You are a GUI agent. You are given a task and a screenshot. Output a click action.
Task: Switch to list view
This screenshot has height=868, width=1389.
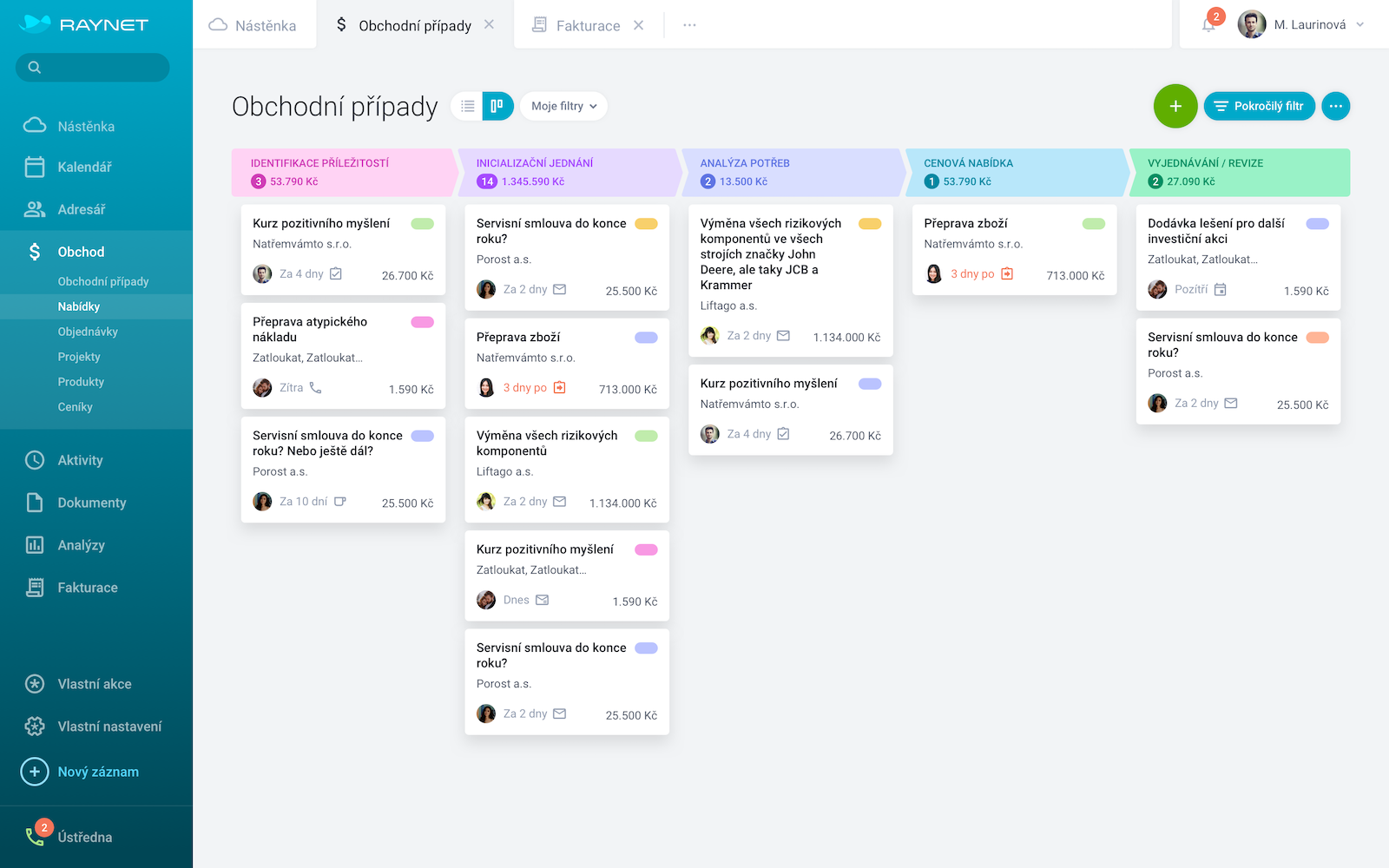[x=468, y=106]
